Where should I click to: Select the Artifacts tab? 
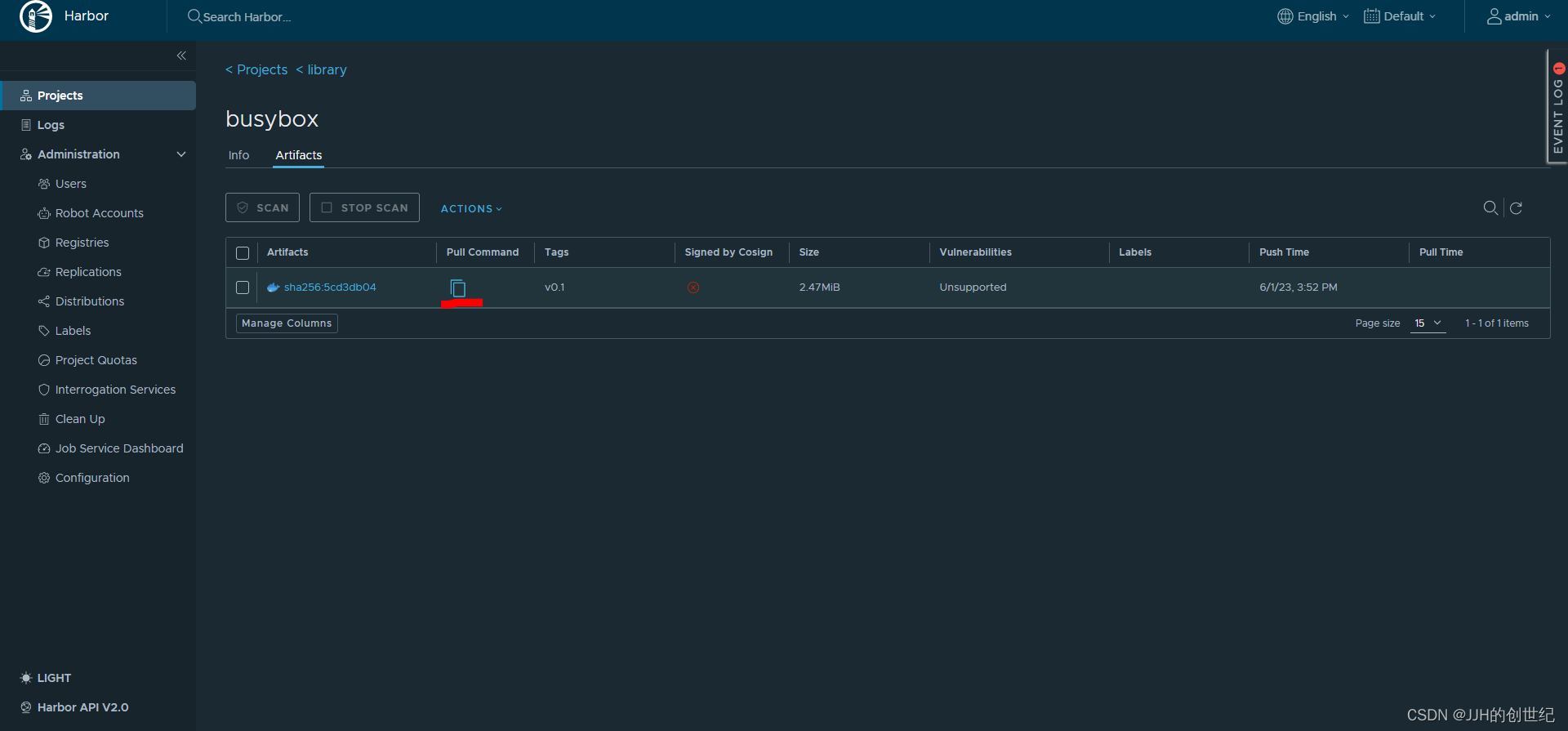(x=299, y=155)
